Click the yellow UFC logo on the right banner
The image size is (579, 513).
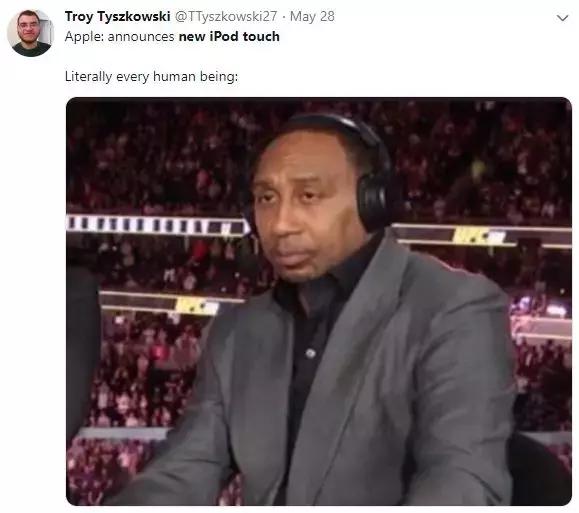pos(478,236)
